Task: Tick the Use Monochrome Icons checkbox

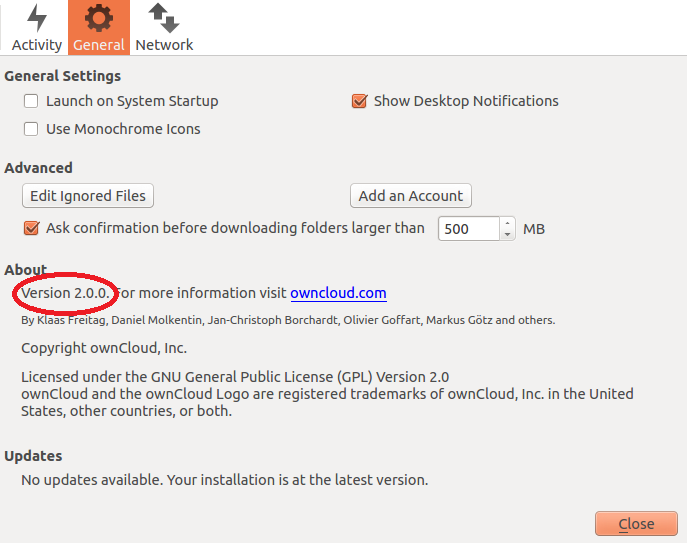Action: 31,129
